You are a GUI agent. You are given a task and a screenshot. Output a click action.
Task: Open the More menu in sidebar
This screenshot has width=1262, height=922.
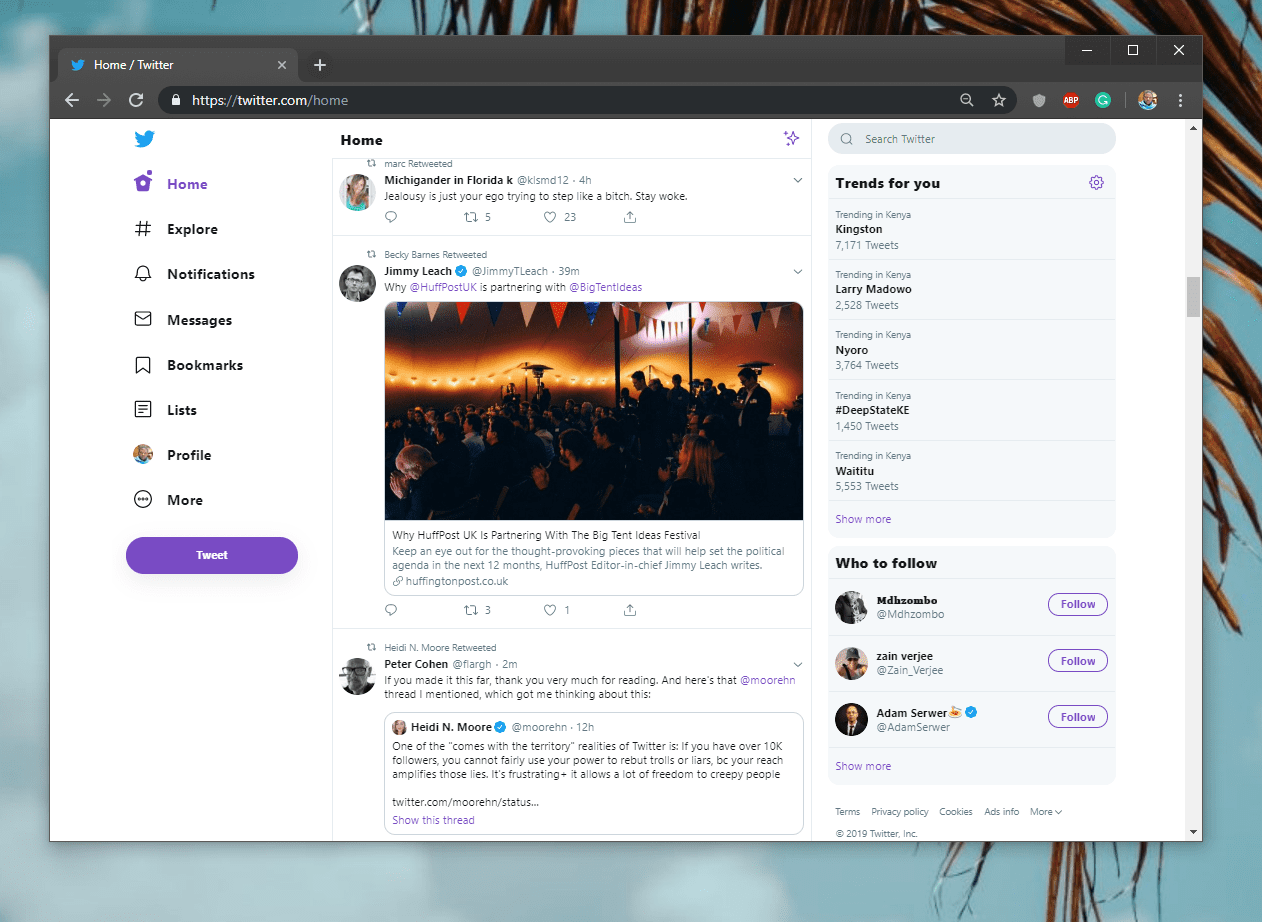coord(143,499)
